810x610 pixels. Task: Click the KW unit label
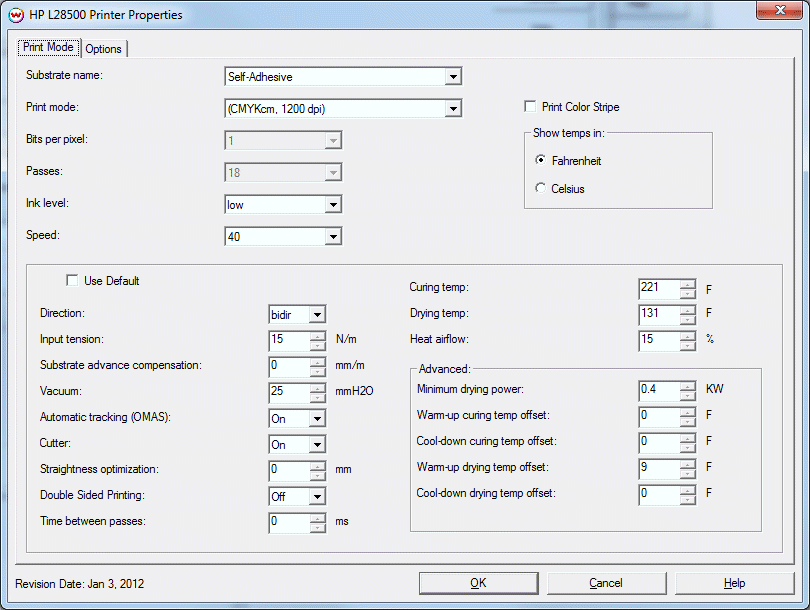point(715,389)
